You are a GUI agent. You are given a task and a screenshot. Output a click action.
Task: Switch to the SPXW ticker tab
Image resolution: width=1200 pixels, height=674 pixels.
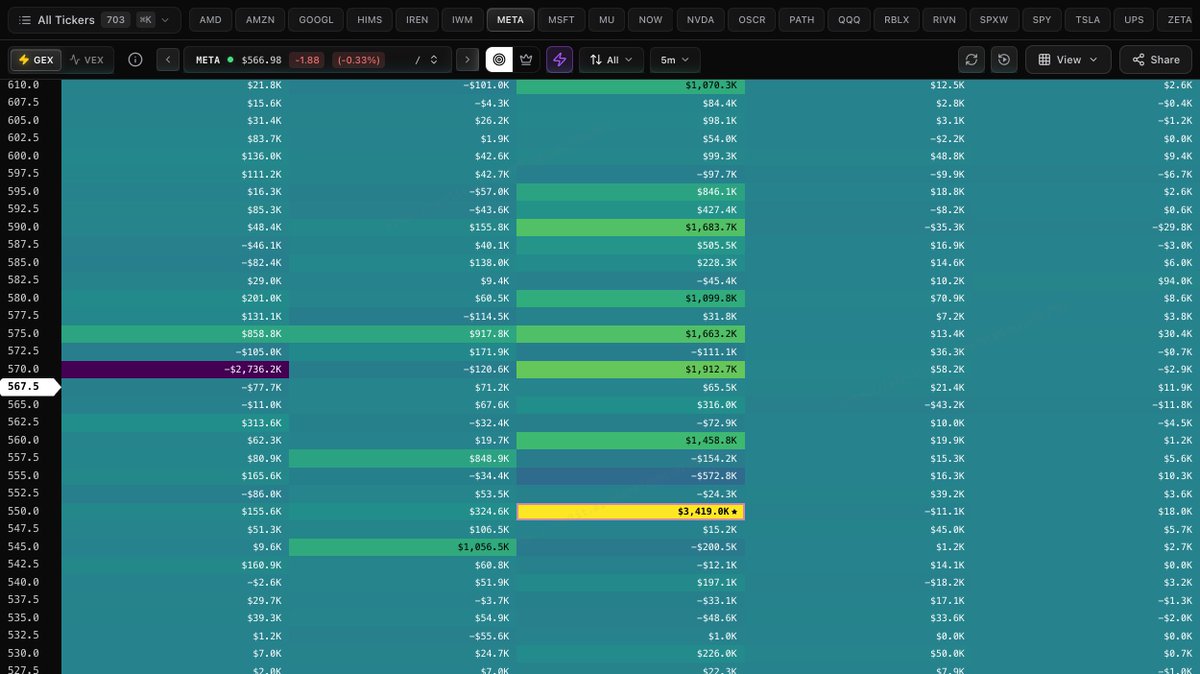pyautogui.click(x=994, y=19)
